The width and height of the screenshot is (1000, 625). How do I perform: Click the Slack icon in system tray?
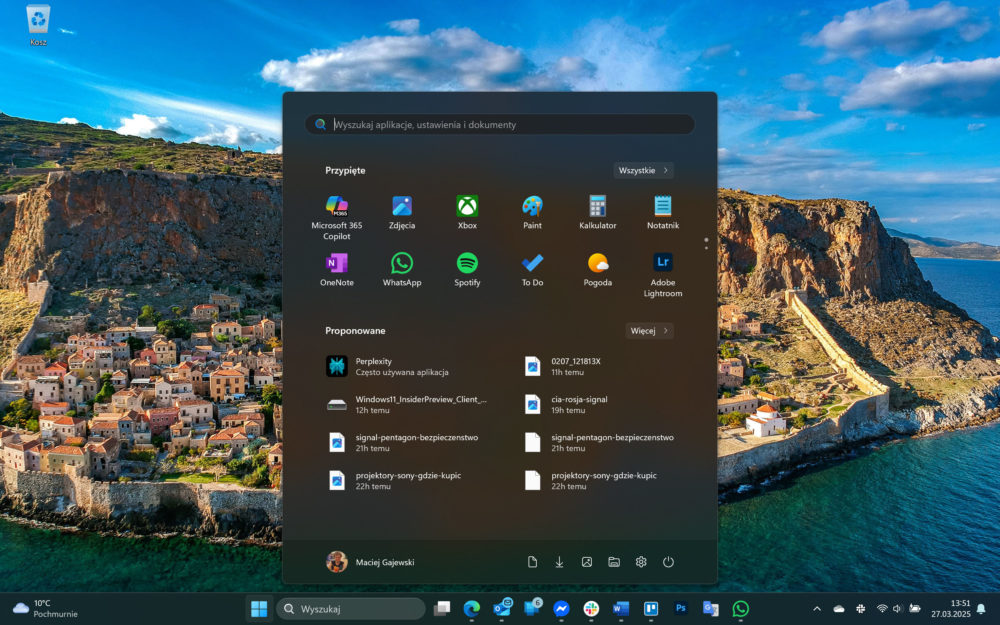pos(860,609)
